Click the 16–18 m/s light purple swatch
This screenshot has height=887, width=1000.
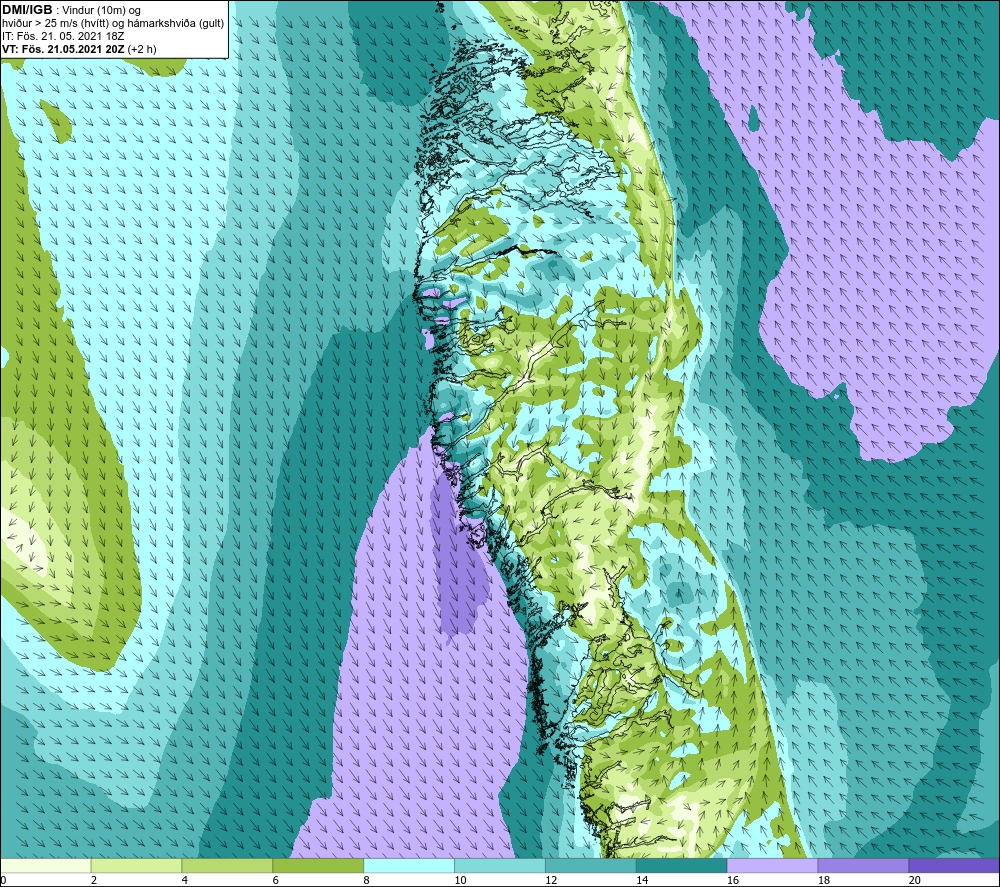772,866
